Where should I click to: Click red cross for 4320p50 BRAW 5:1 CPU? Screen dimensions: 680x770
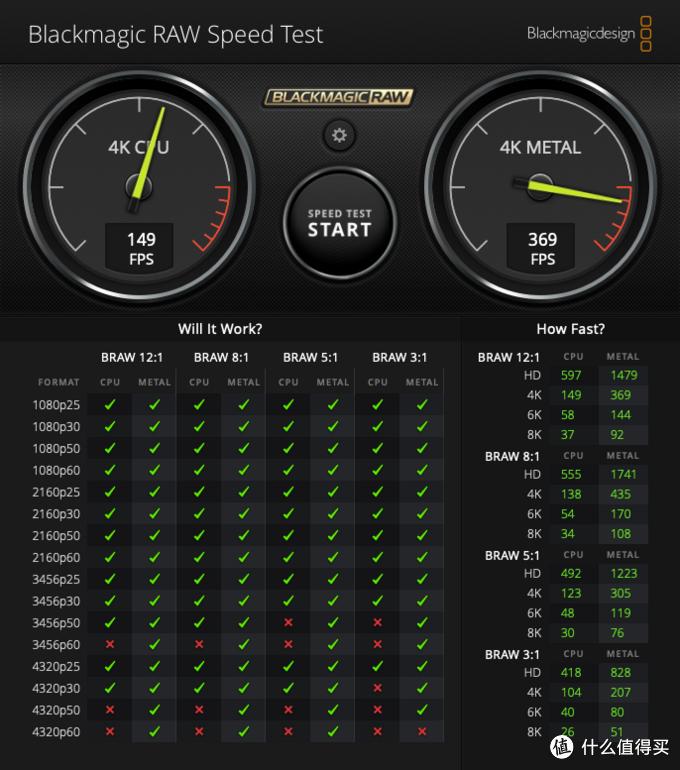[x=288, y=710]
